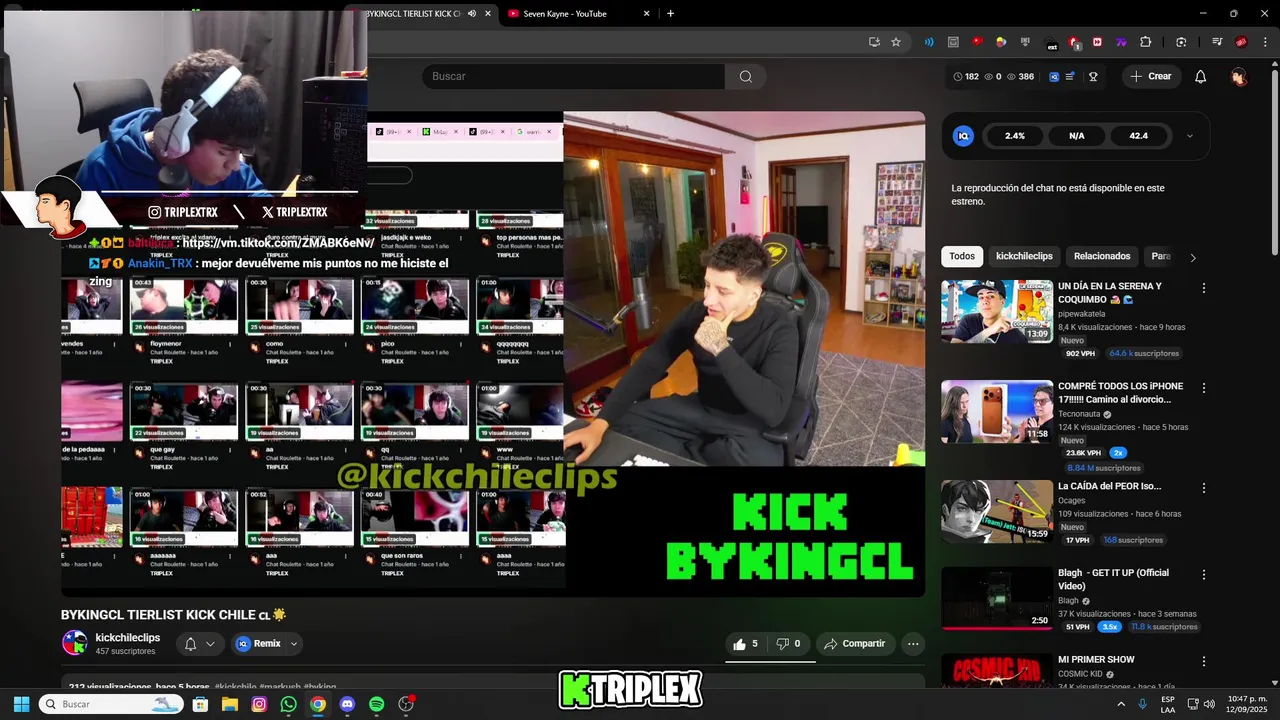Show hidden system tray icons

(x=1121, y=704)
